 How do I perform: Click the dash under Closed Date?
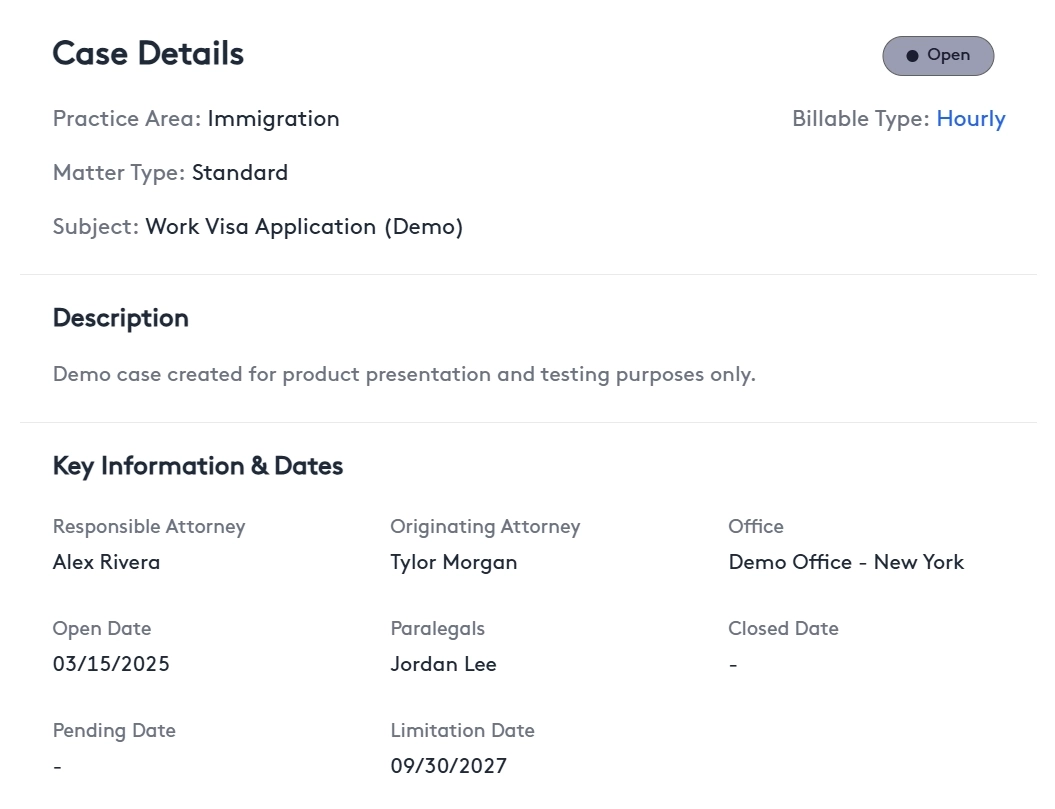[x=733, y=664]
